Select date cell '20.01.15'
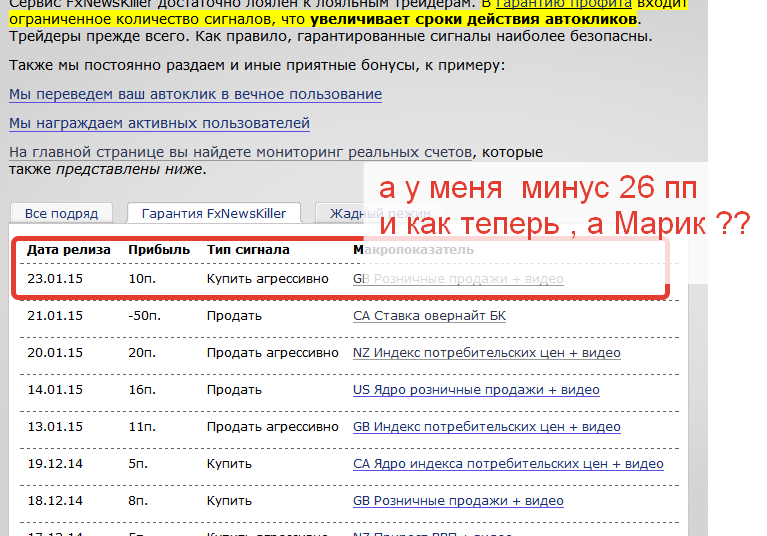The image size is (767, 536). pos(55,353)
